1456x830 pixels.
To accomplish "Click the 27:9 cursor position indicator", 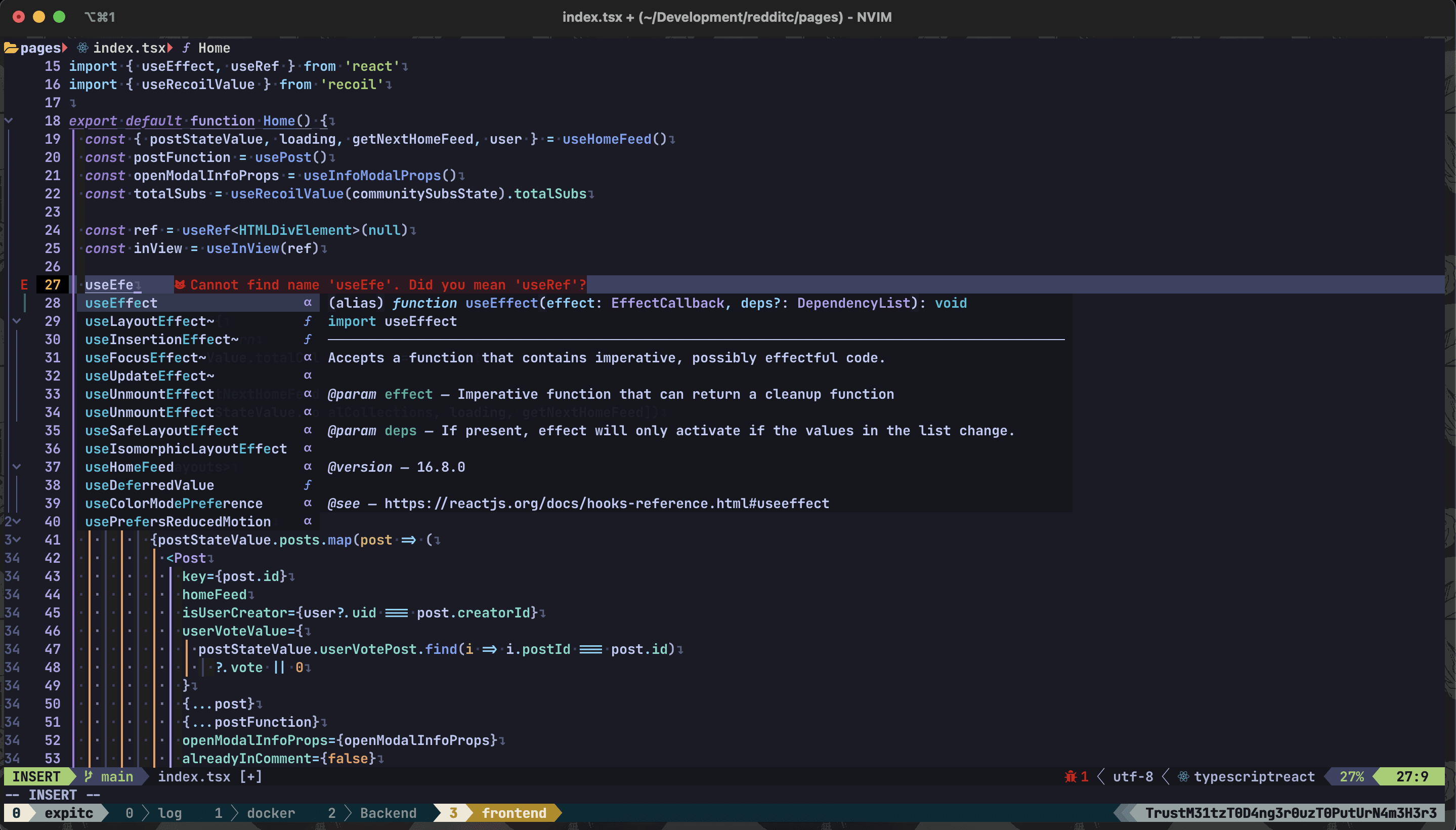I will click(x=1412, y=776).
